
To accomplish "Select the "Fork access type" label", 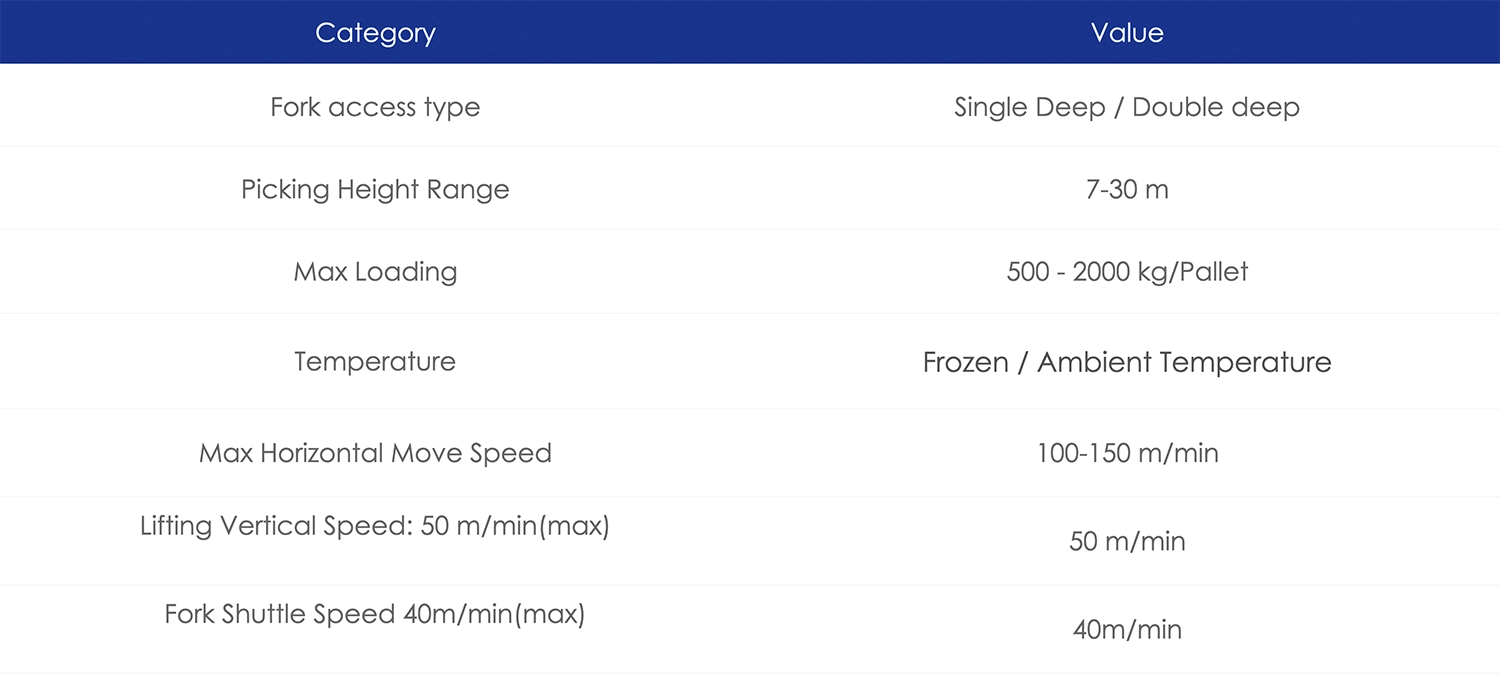I will pyautogui.click(x=375, y=107).
